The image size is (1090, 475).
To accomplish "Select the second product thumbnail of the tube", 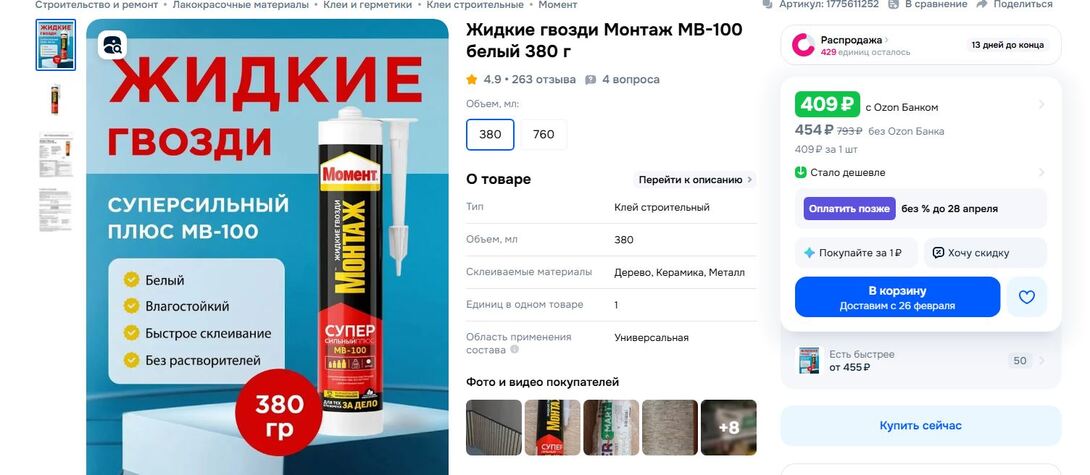I will (55, 99).
